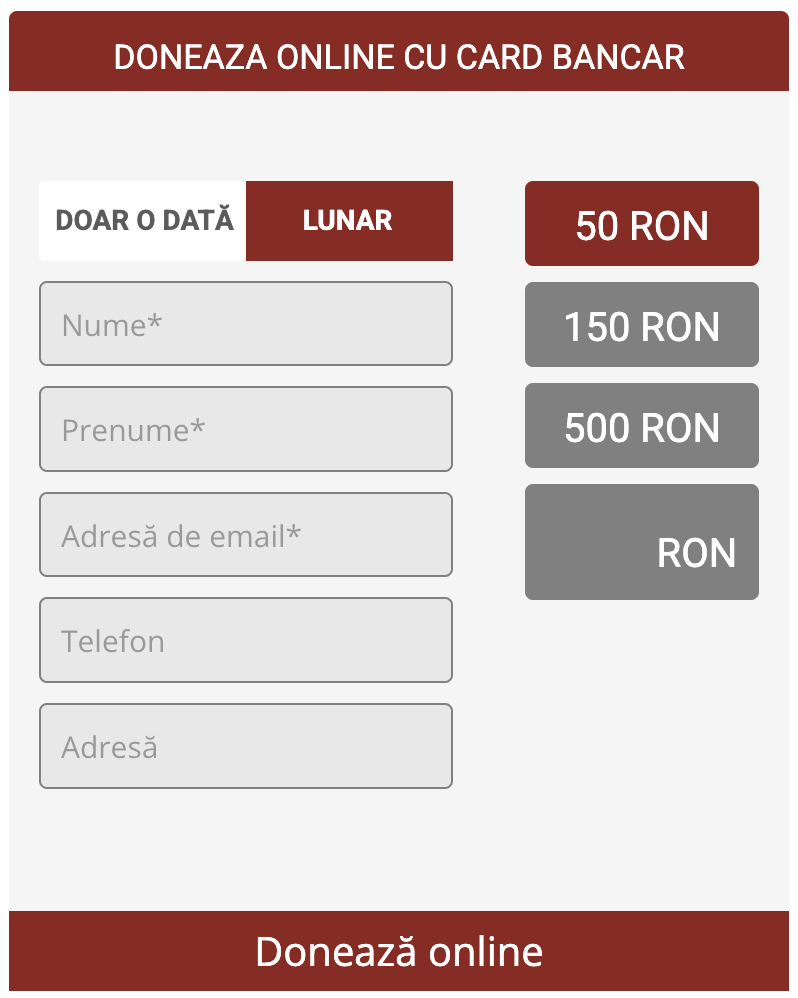798x998 pixels.
Task: Enter the last name box labeled Nume
Action: tap(245, 324)
